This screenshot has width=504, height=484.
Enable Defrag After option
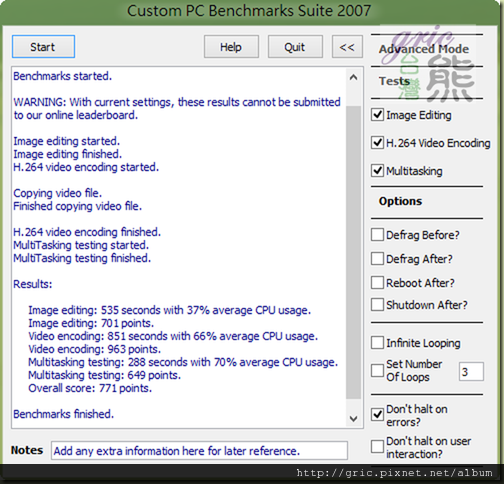pos(377,259)
